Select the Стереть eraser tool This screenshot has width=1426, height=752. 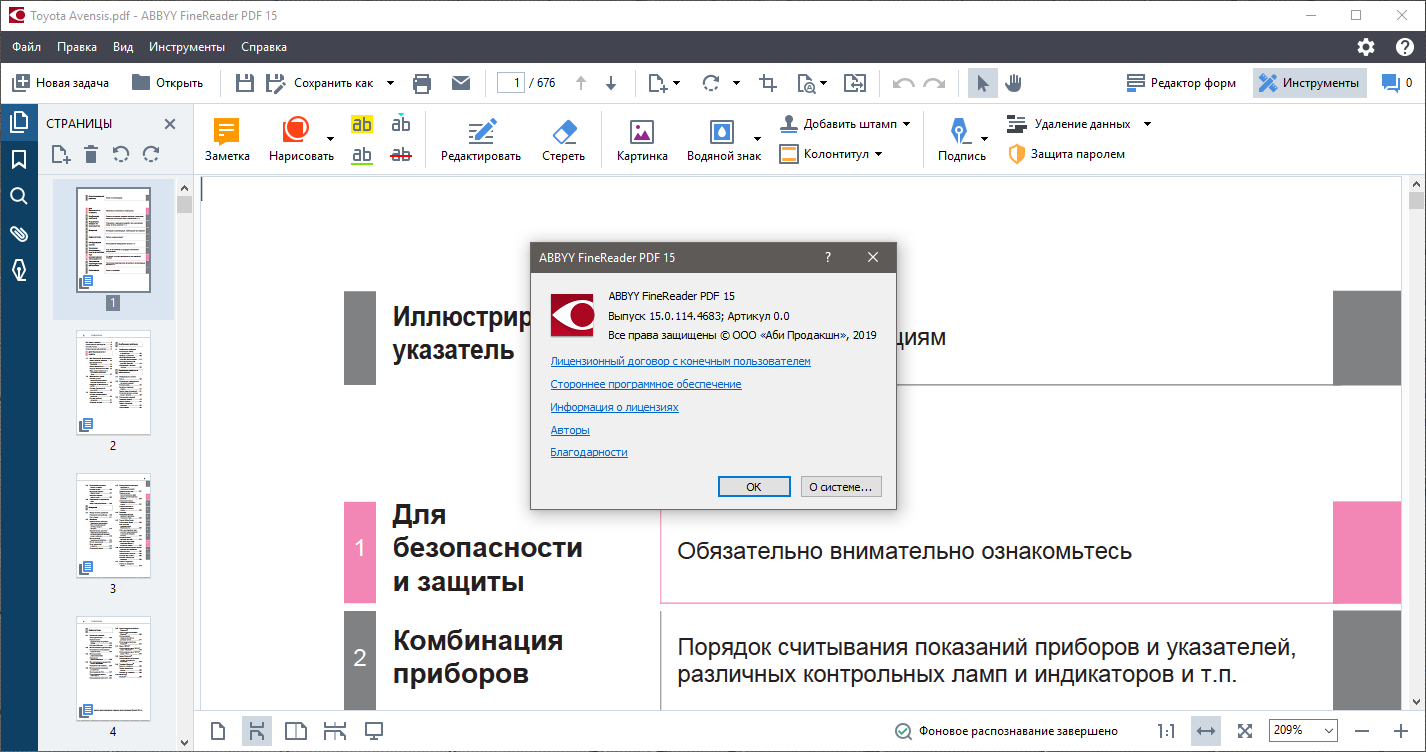(x=564, y=140)
